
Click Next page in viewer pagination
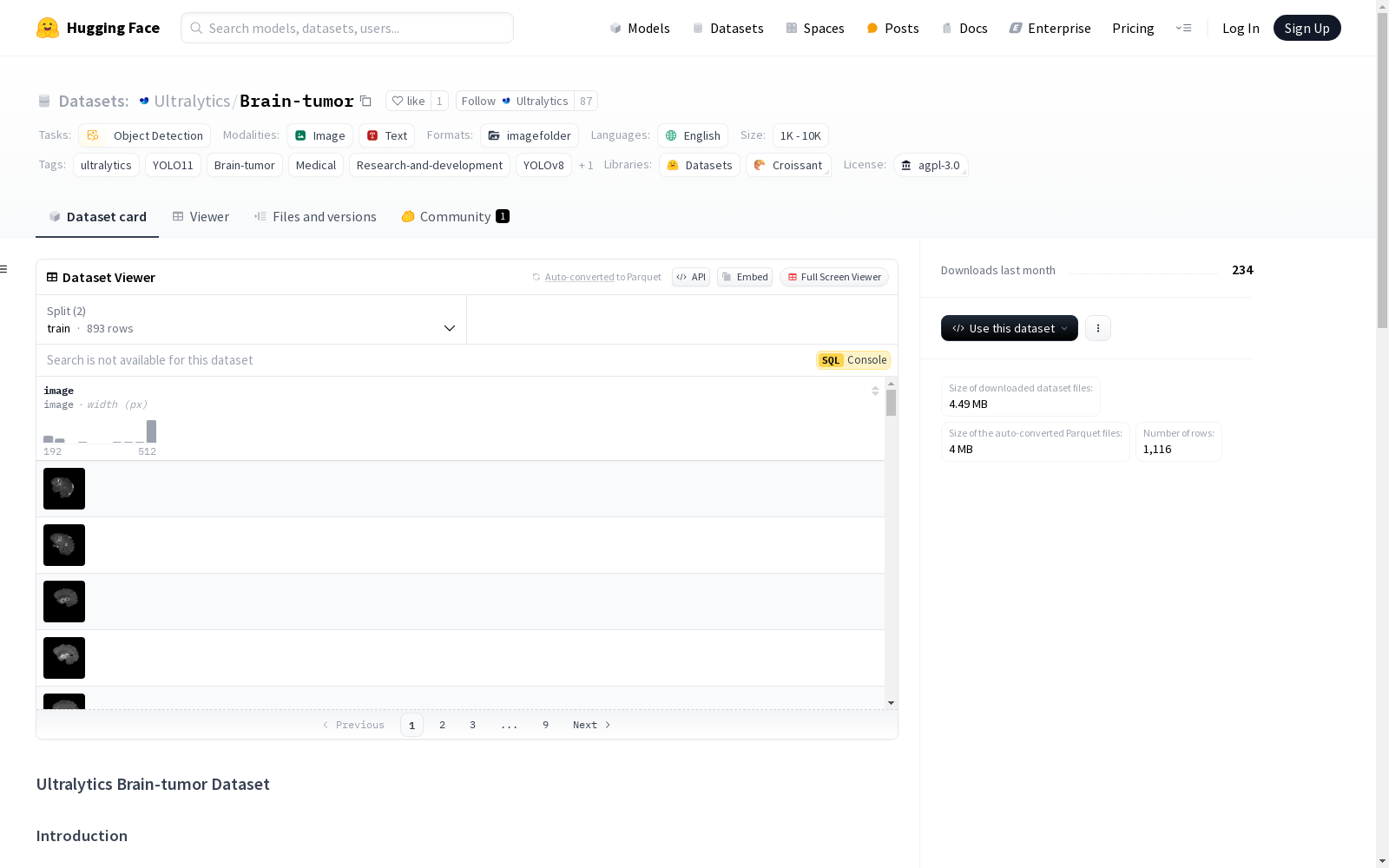coord(592,725)
